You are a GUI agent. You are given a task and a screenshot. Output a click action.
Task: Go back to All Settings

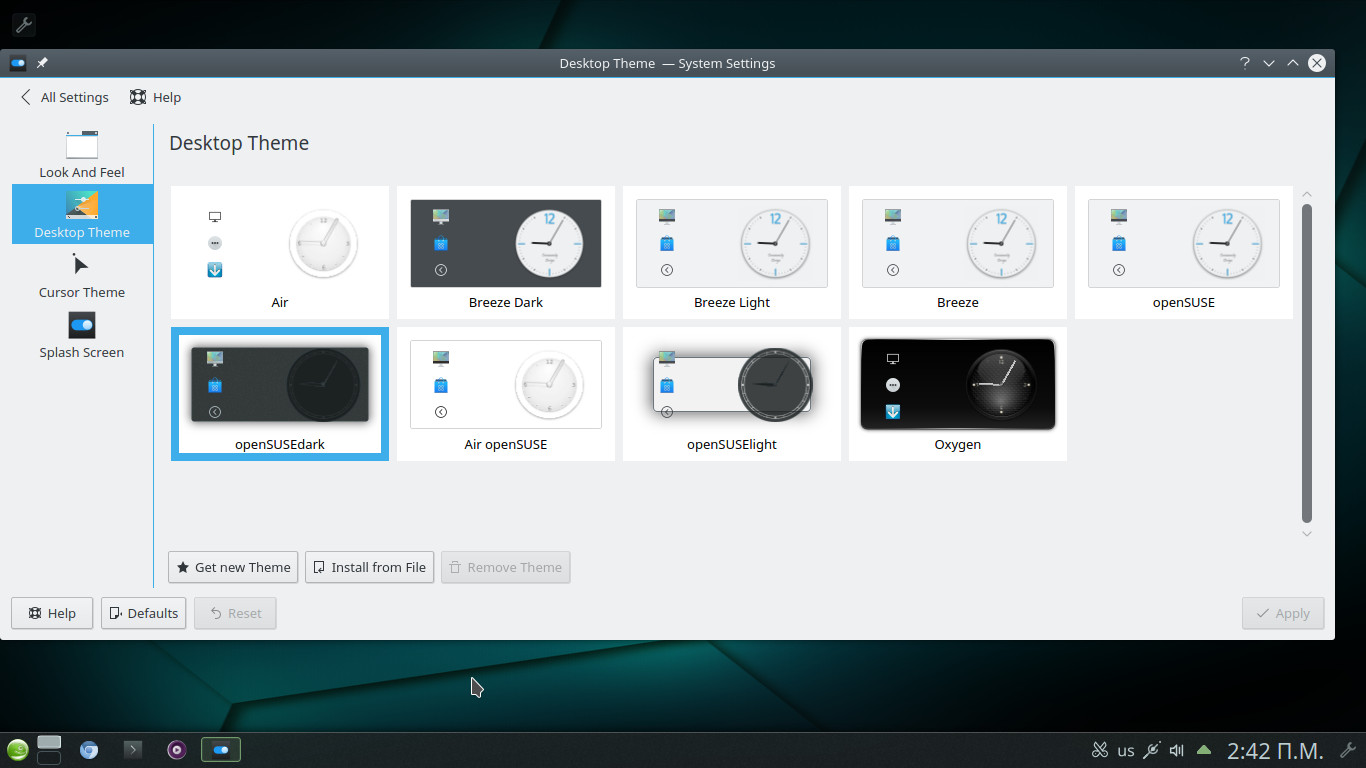pos(64,97)
